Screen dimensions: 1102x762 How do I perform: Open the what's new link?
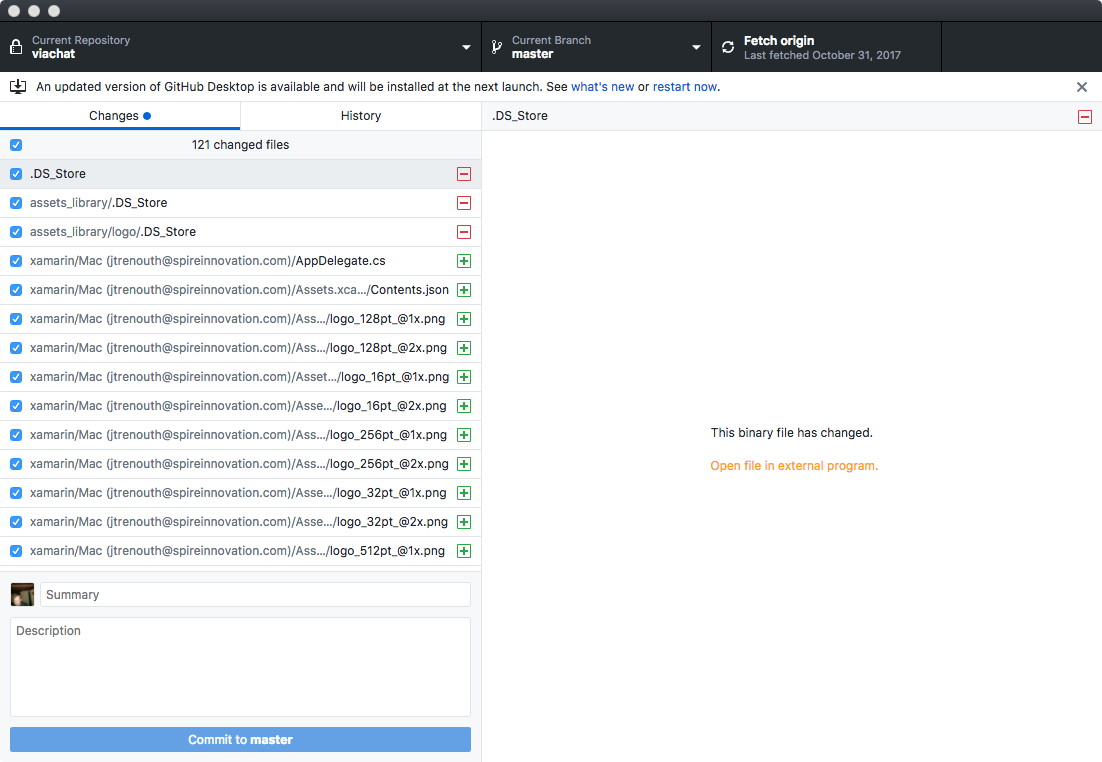[602, 86]
